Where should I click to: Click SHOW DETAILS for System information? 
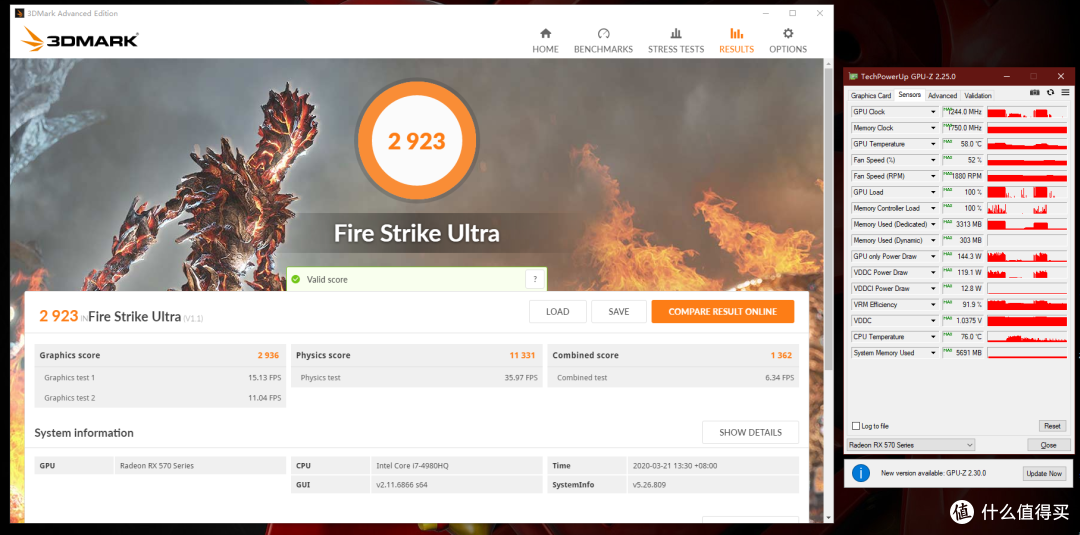(750, 432)
